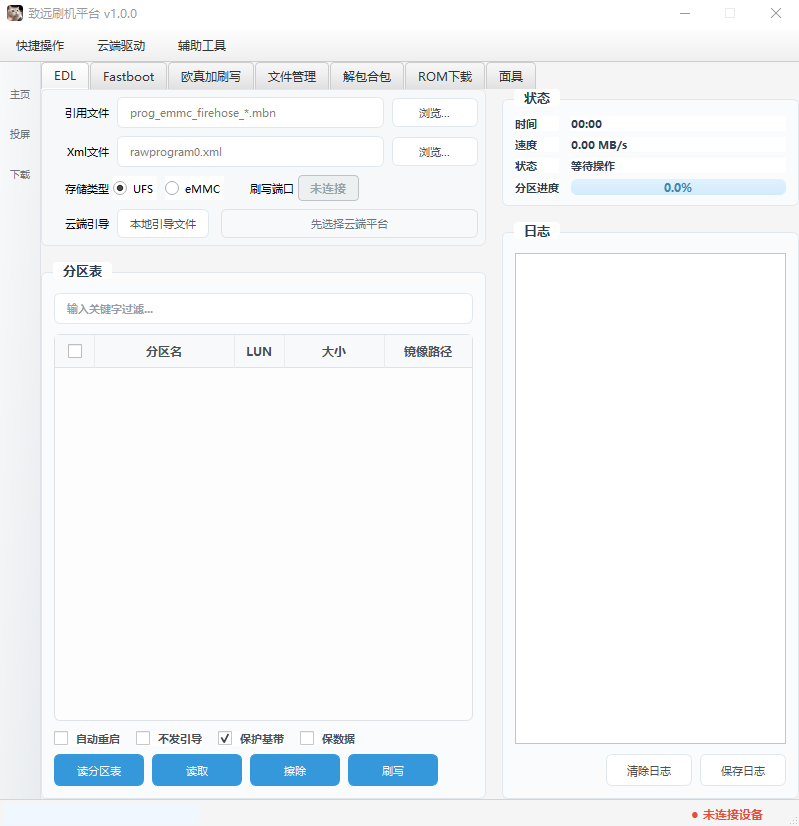Viewport: 799px width, 826px height.
Task: Select the eMMC storage type
Action: [x=172, y=188]
